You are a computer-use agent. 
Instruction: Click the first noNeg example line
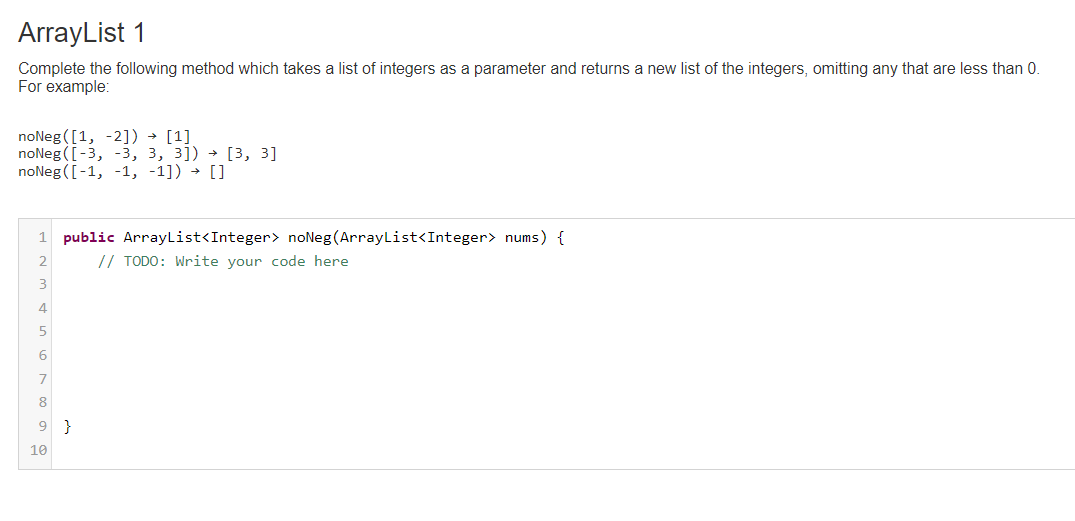point(104,136)
